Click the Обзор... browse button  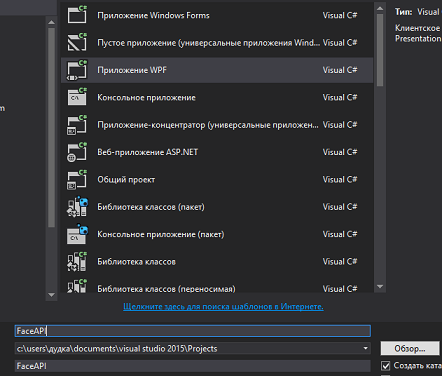click(x=410, y=349)
